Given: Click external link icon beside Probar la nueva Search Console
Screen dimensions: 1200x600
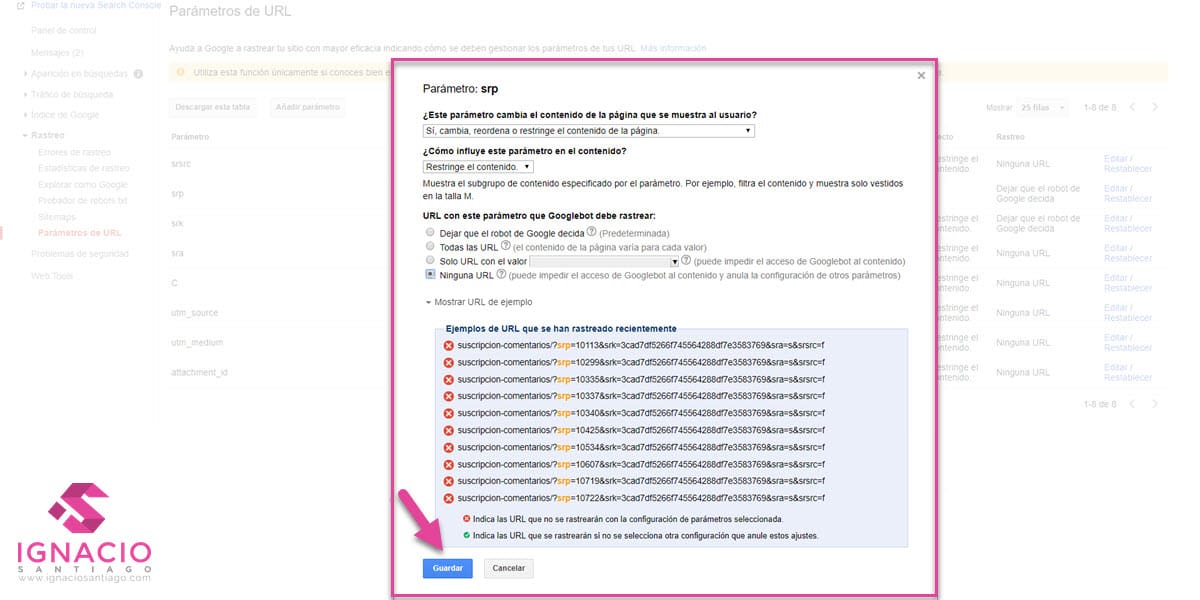Looking at the screenshot, I should coord(21,7).
